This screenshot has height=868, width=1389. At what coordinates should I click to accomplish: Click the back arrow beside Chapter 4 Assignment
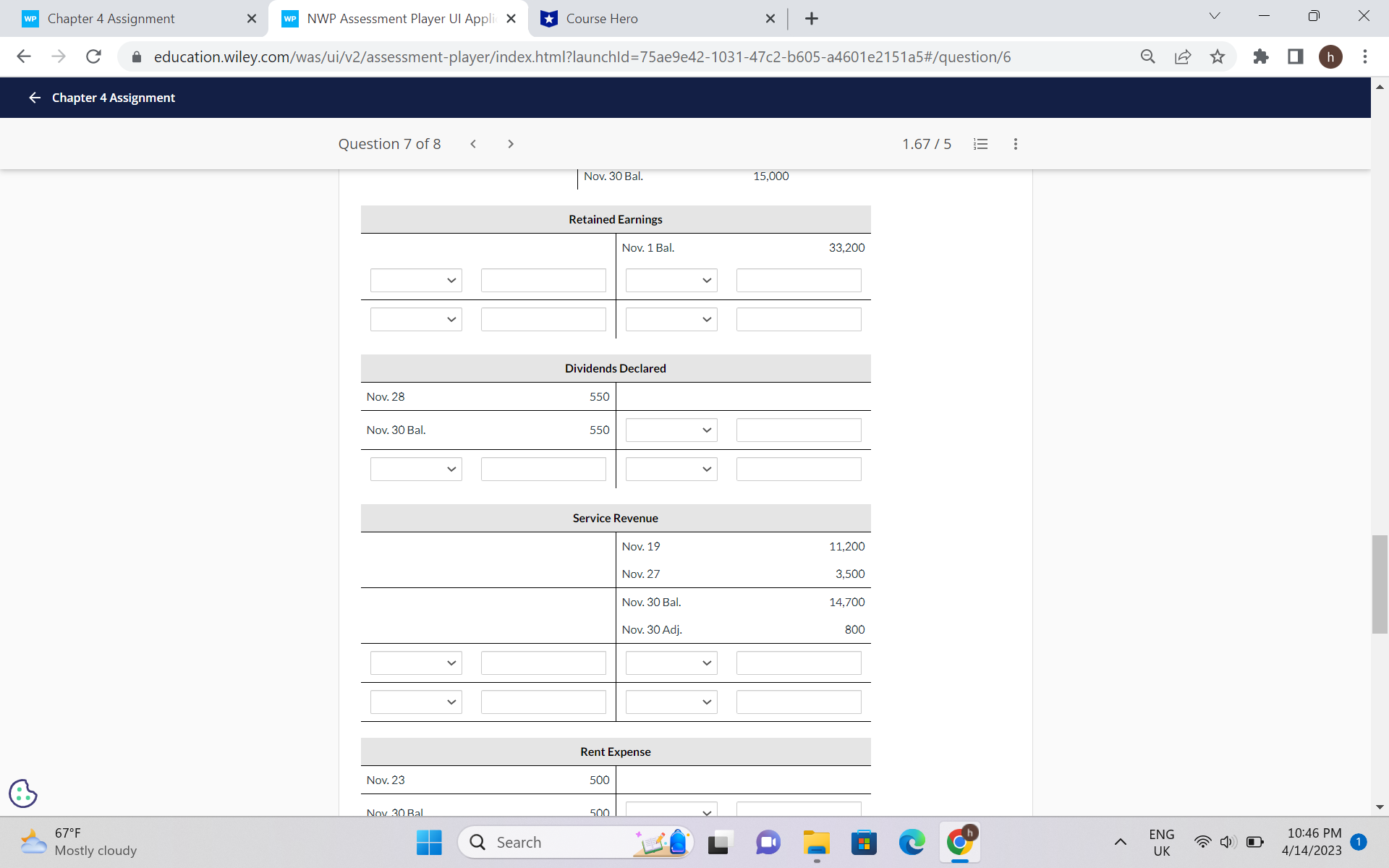34,97
